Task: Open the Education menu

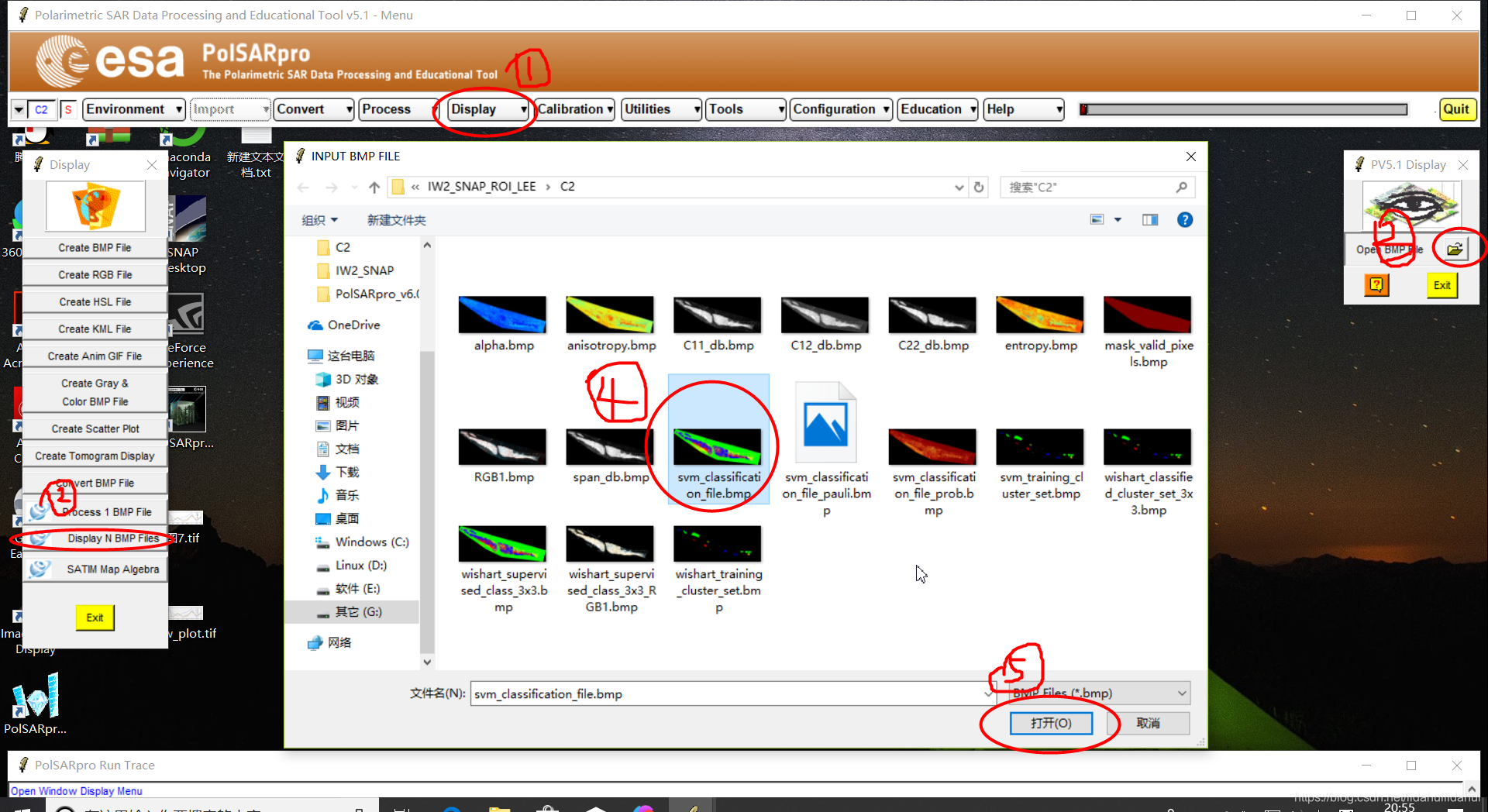Action: point(938,109)
